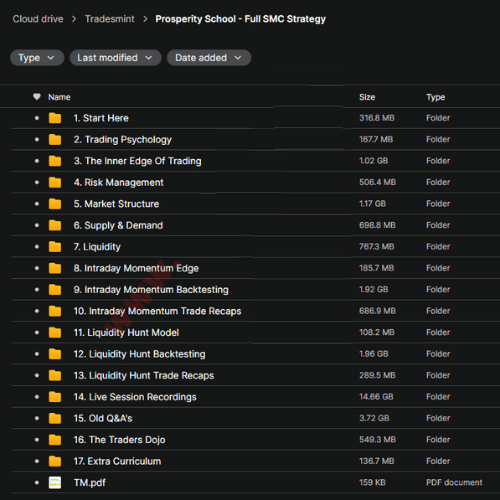
Task: Toggle favourite dot on TM.pdf row
Action: coord(37,482)
